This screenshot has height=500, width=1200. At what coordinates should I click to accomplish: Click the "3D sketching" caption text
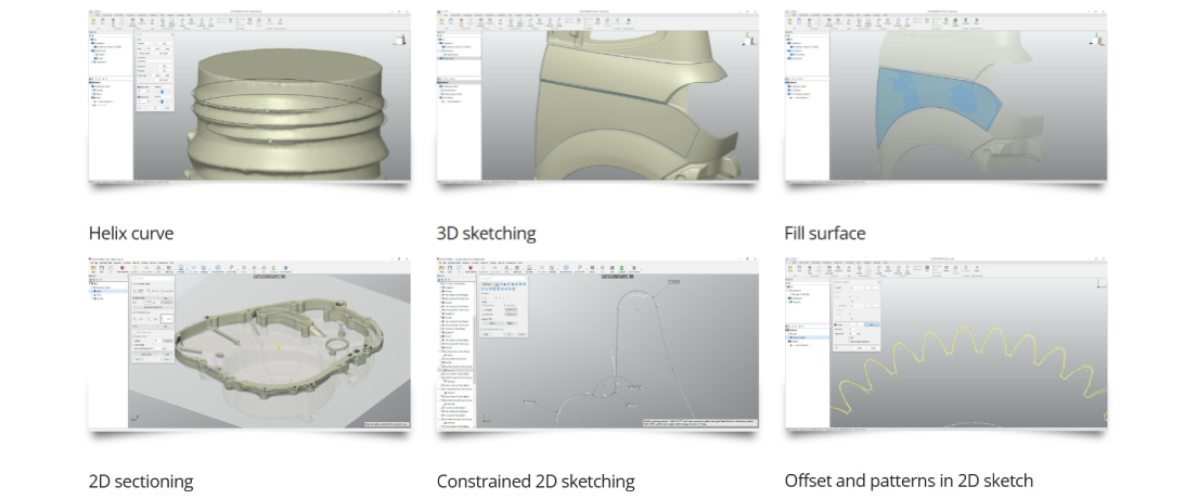(x=486, y=233)
